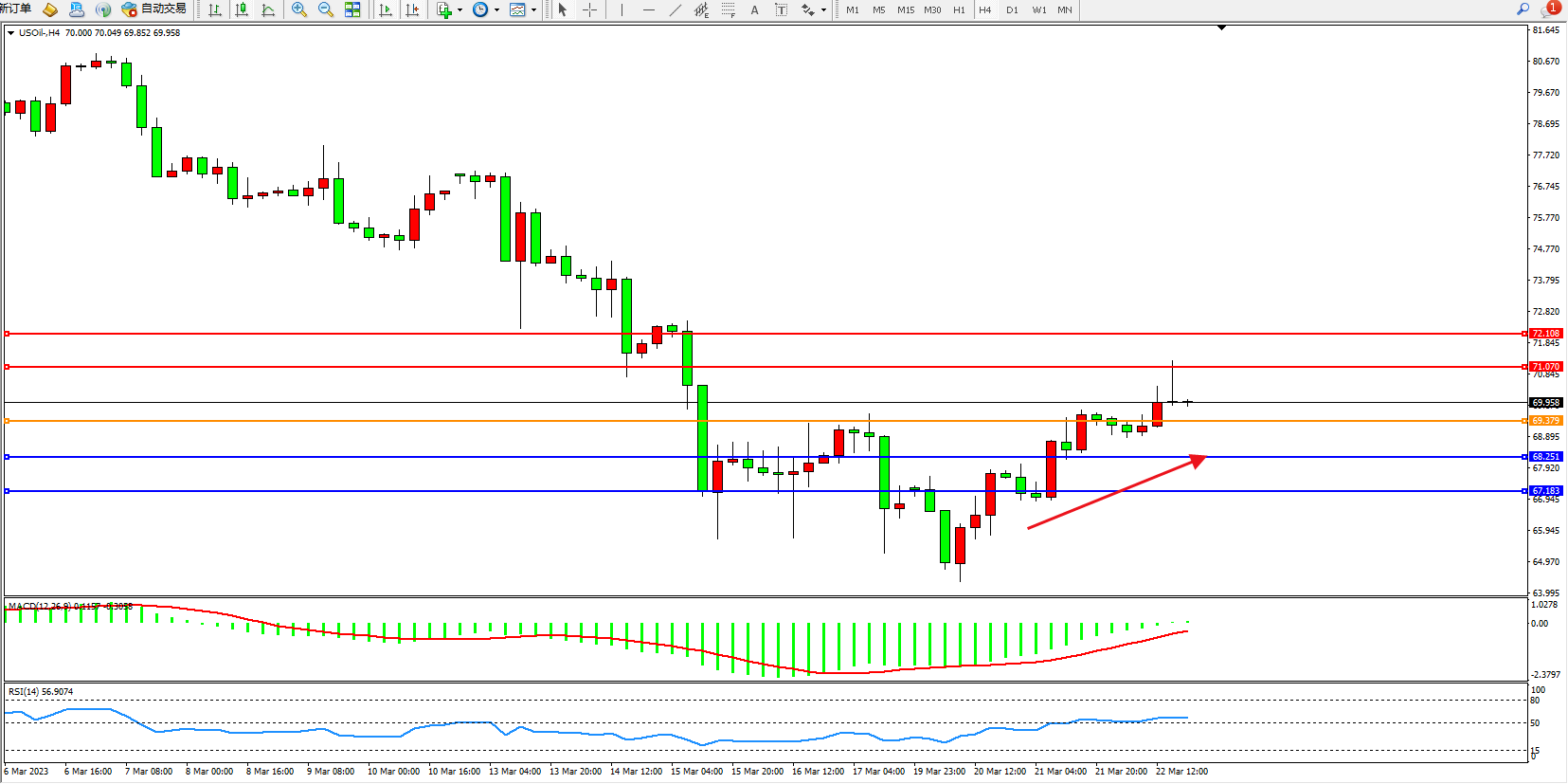Select the crosshair cursor tool
The image size is (1568, 784).
pyautogui.click(x=589, y=9)
